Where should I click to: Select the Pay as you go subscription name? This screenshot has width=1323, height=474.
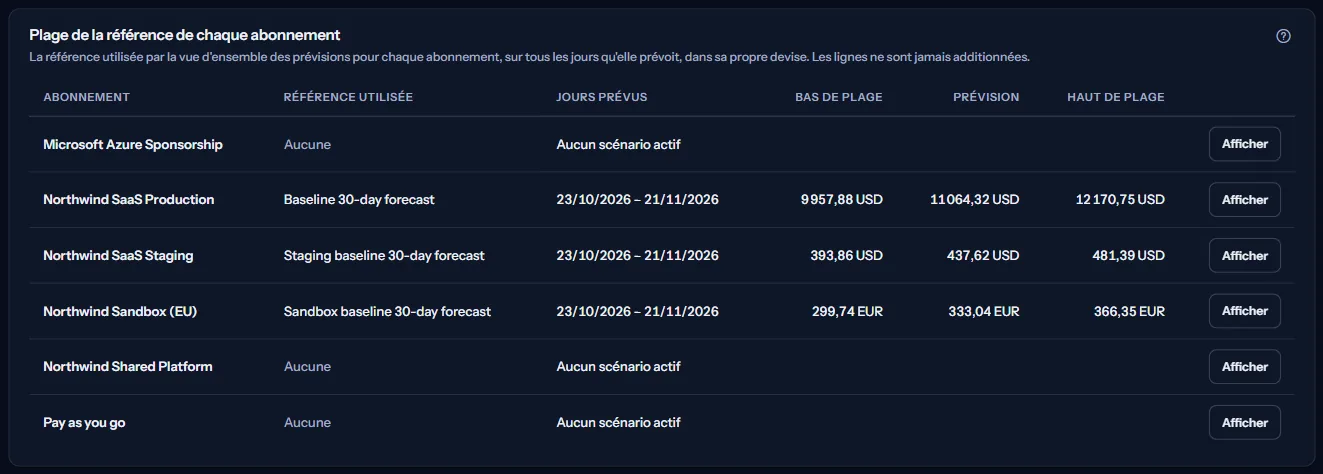84,422
